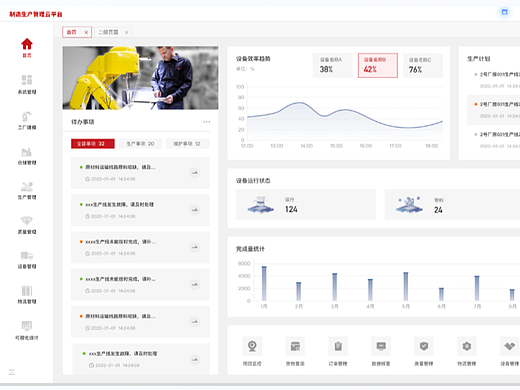
Task: Click the 5月 bar in 完成量统计 chart
Action: (x=406, y=286)
